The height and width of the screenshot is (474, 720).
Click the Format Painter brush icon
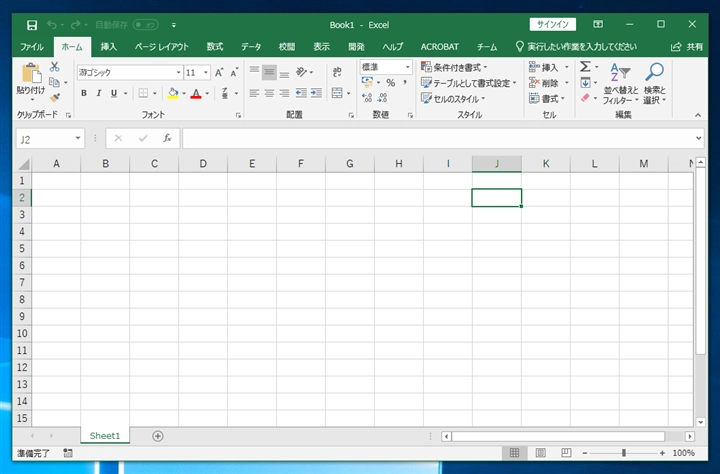[54, 97]
